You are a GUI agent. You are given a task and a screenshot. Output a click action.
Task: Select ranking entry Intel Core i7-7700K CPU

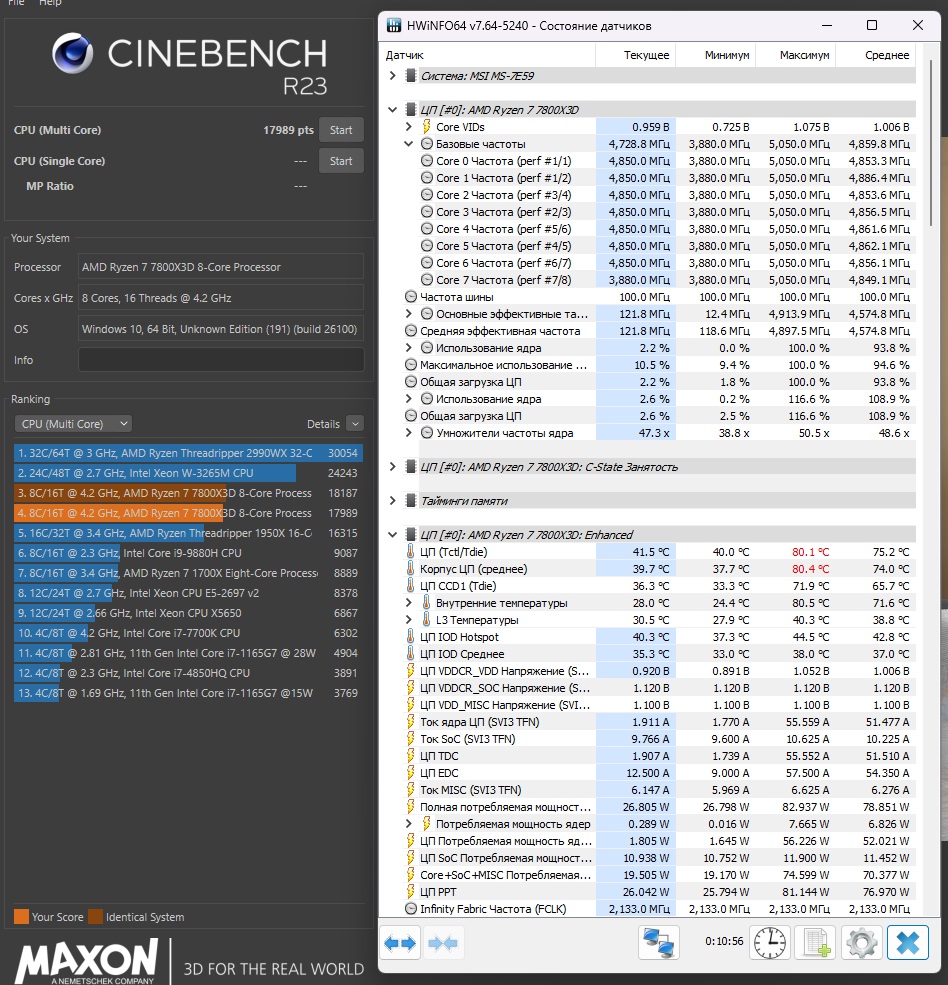pyautogui.click(x=188, y=633)
